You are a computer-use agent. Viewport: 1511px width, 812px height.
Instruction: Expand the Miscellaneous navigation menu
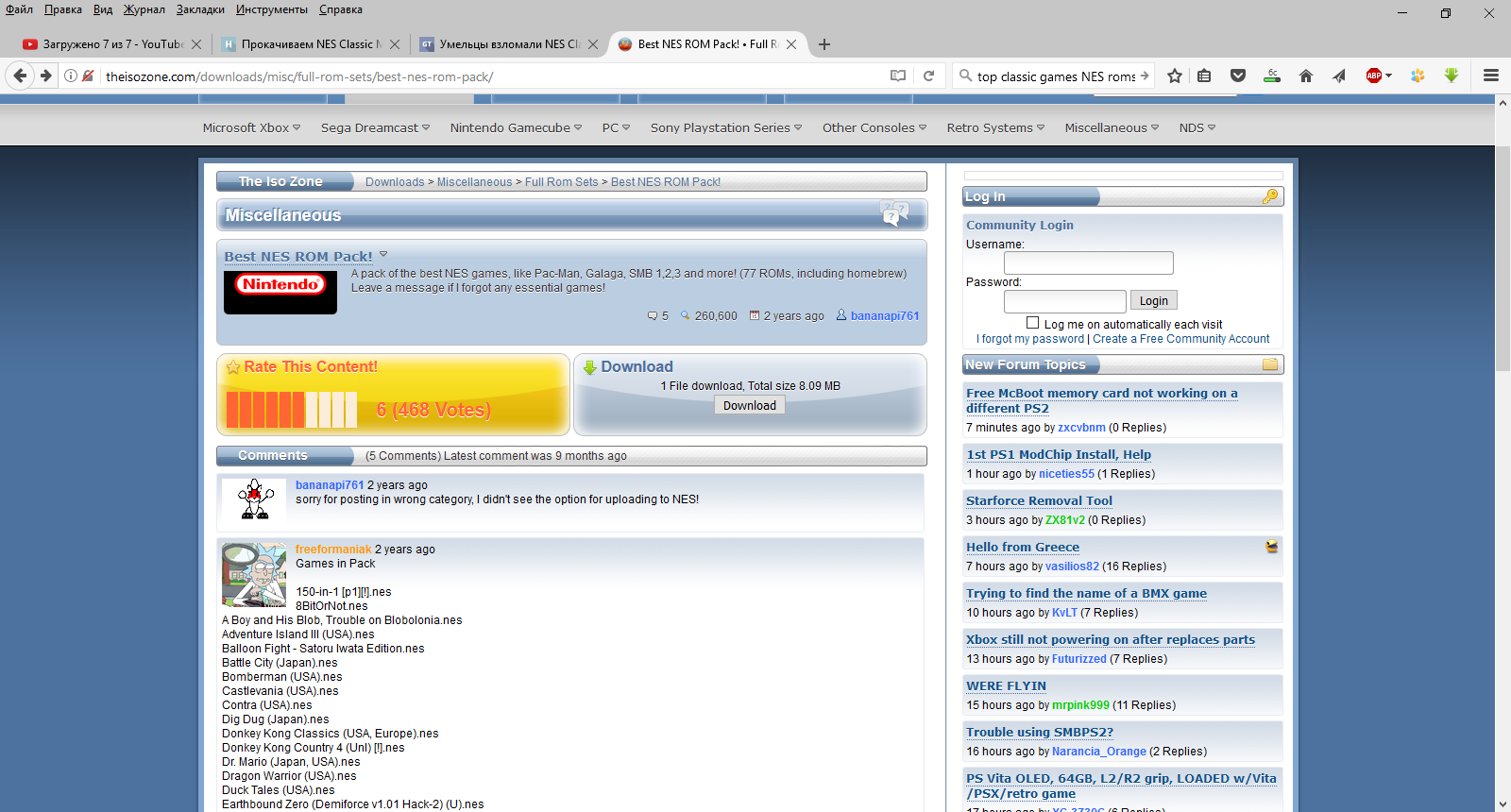pyautogui.click(x=1112, y=127)
